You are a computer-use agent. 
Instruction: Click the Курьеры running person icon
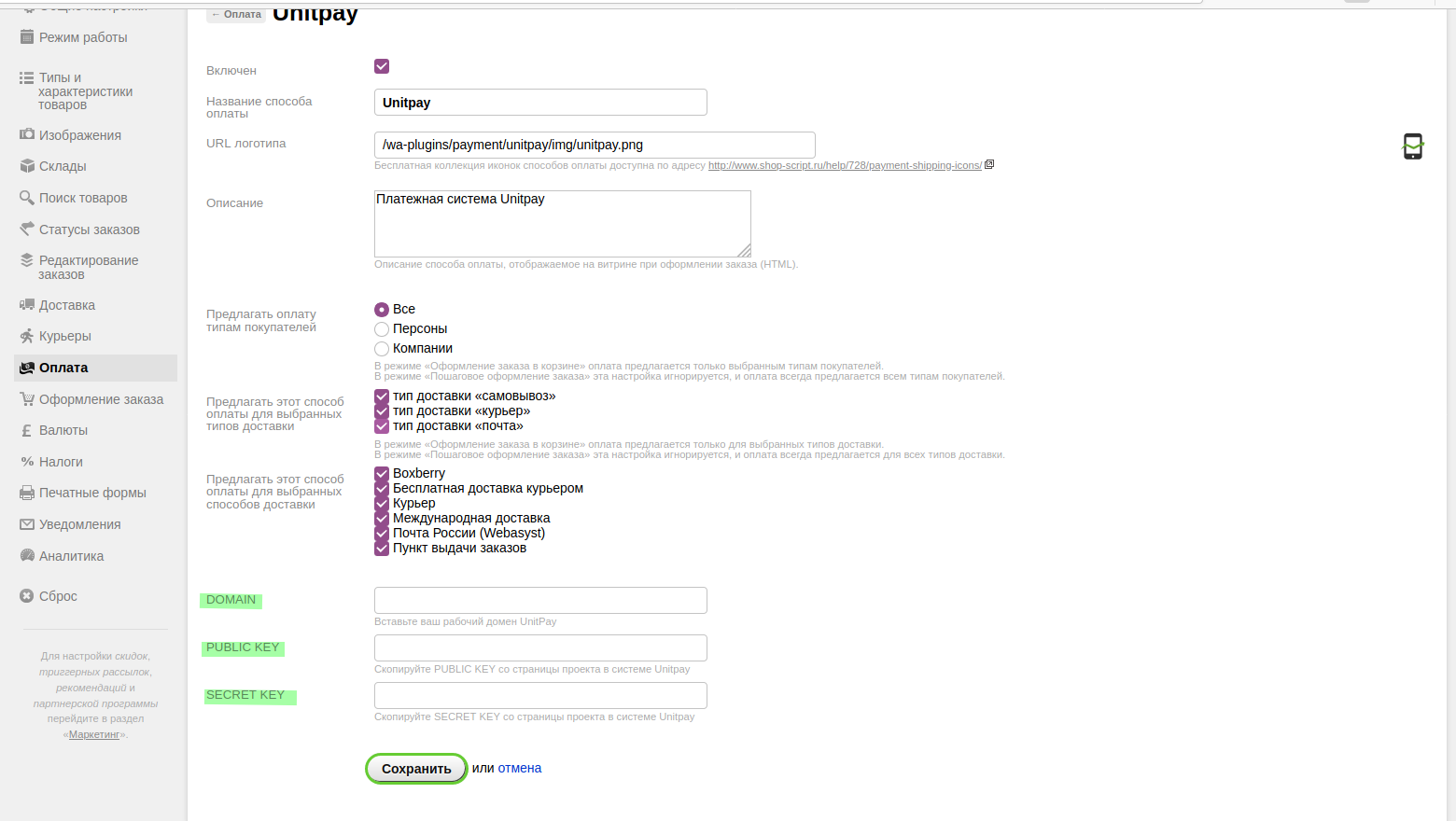coord(27,336)
